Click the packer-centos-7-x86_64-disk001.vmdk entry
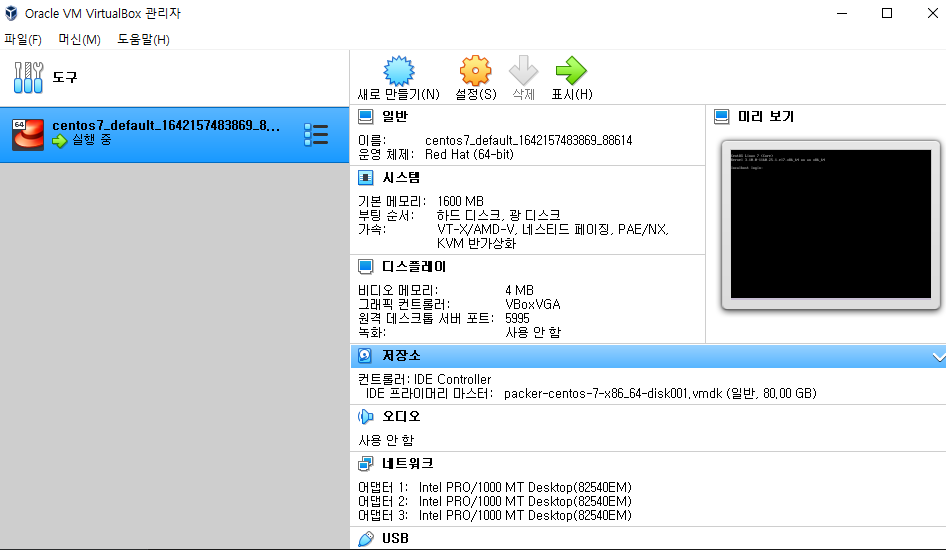 [x=660, y=393]
